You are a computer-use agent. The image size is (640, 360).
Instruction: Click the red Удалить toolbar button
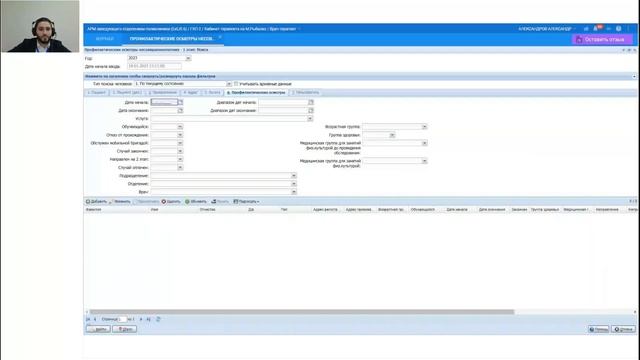171,202
